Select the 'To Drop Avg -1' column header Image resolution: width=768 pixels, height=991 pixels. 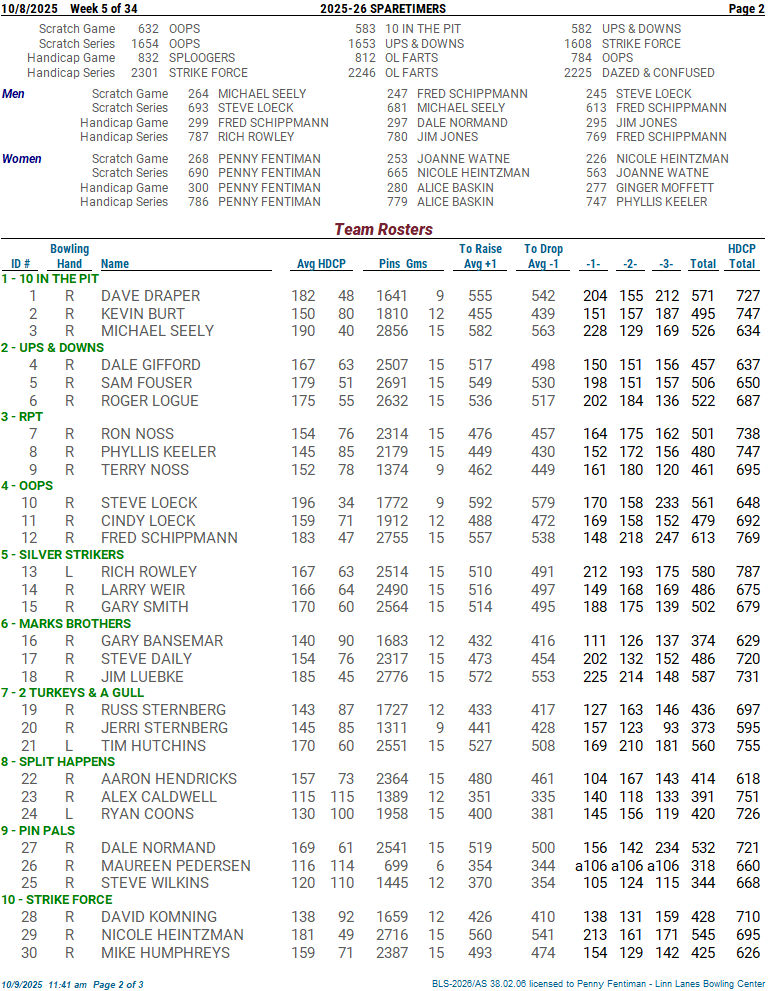point(543,257)
